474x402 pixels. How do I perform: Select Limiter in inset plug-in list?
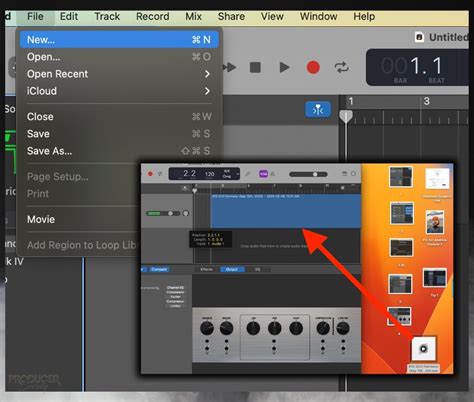(175, 306)
